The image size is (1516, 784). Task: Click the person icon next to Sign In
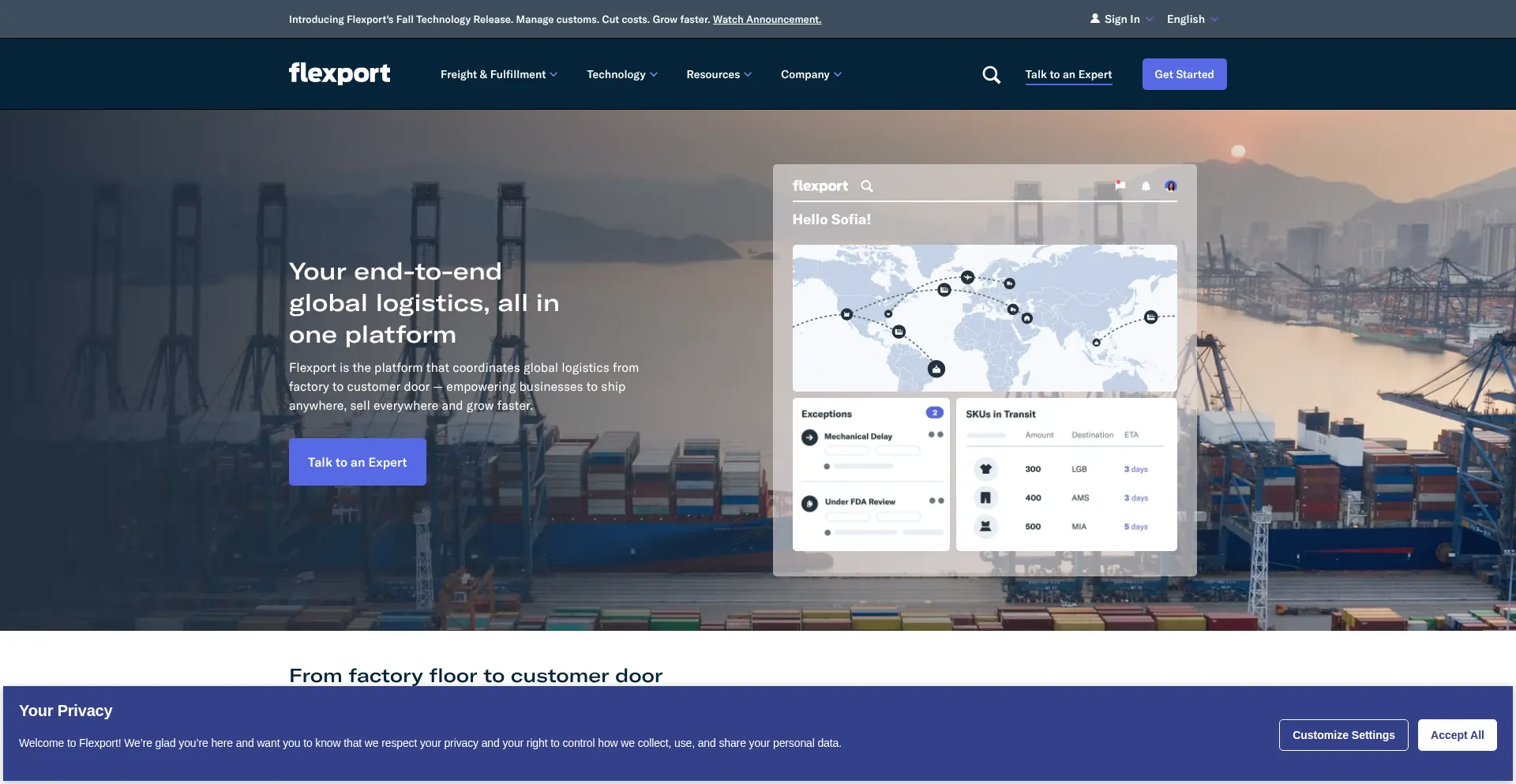(1094, 18)
